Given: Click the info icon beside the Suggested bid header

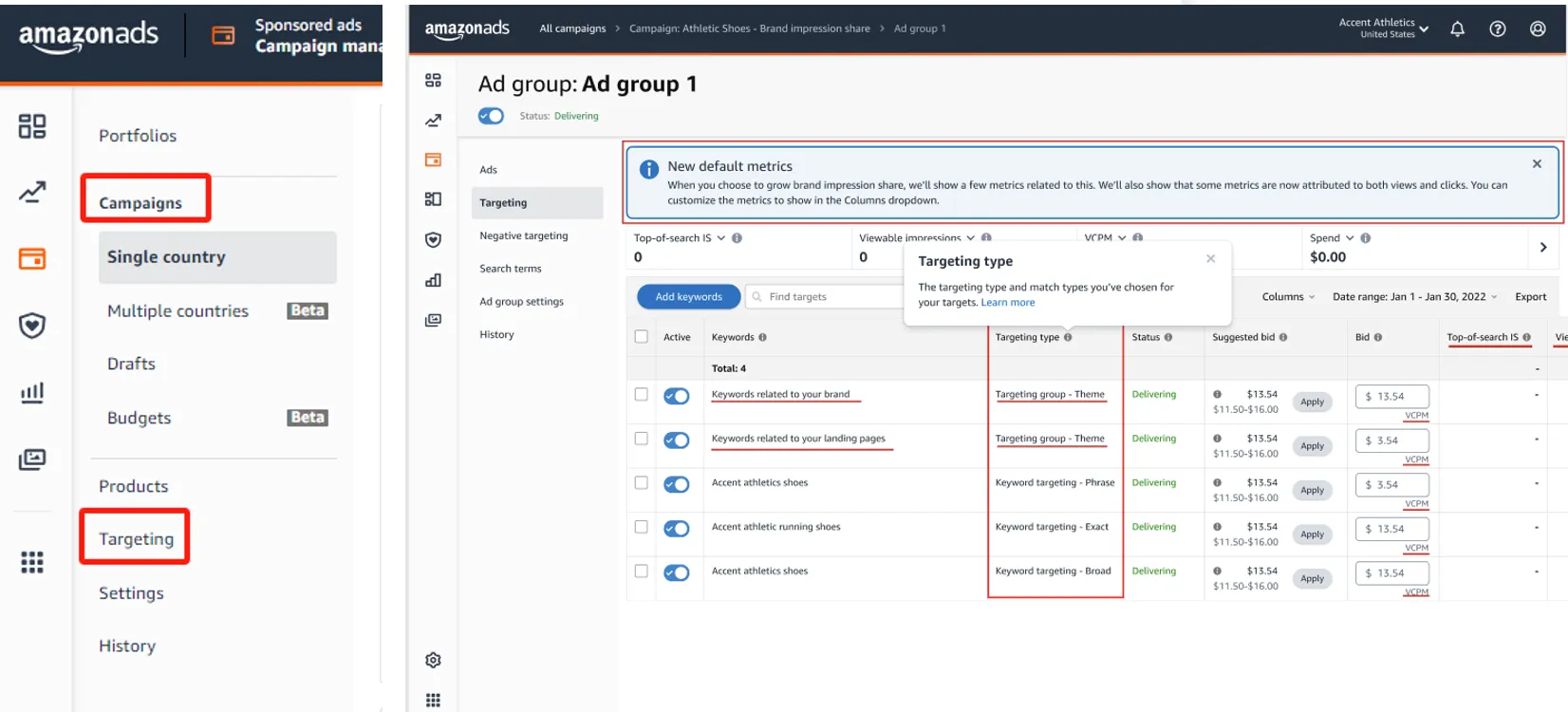Looking at the screenshot, I should pyautogui.click(x=1283, y=337).
